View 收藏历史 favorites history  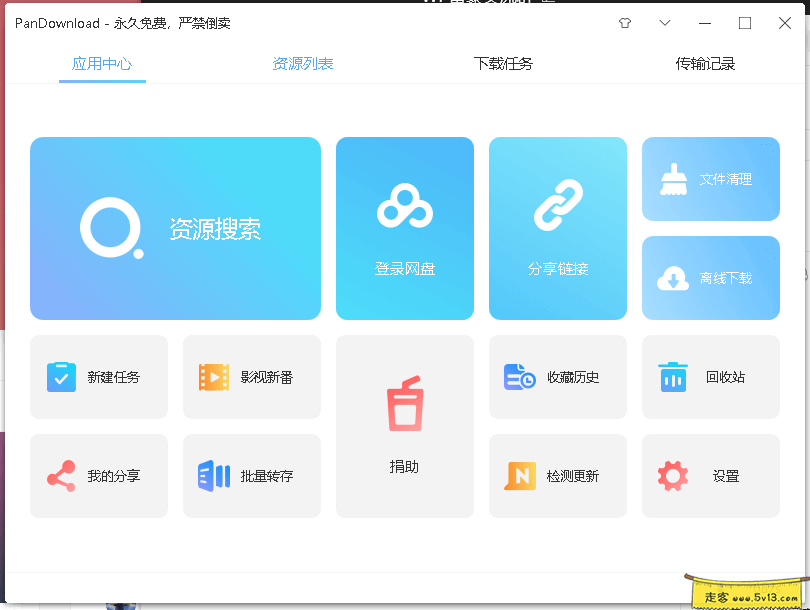coord(557,377)
